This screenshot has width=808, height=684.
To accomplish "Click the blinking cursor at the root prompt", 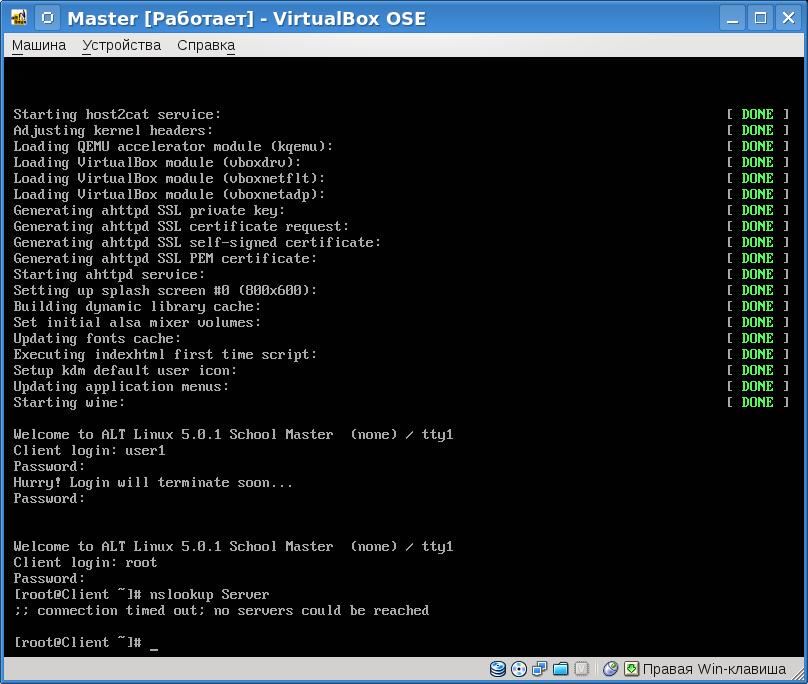I will (154, 643).
